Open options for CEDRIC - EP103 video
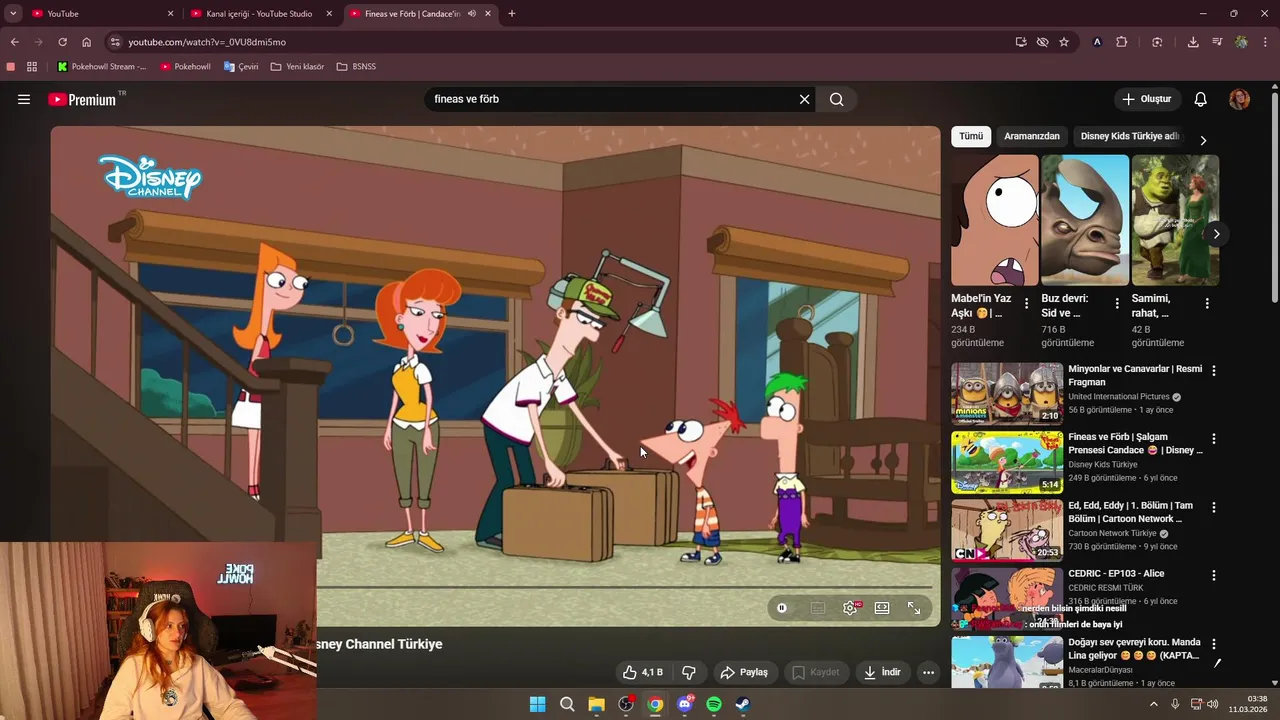Viewport: 1280px width, 720px height. point(1214,575)
